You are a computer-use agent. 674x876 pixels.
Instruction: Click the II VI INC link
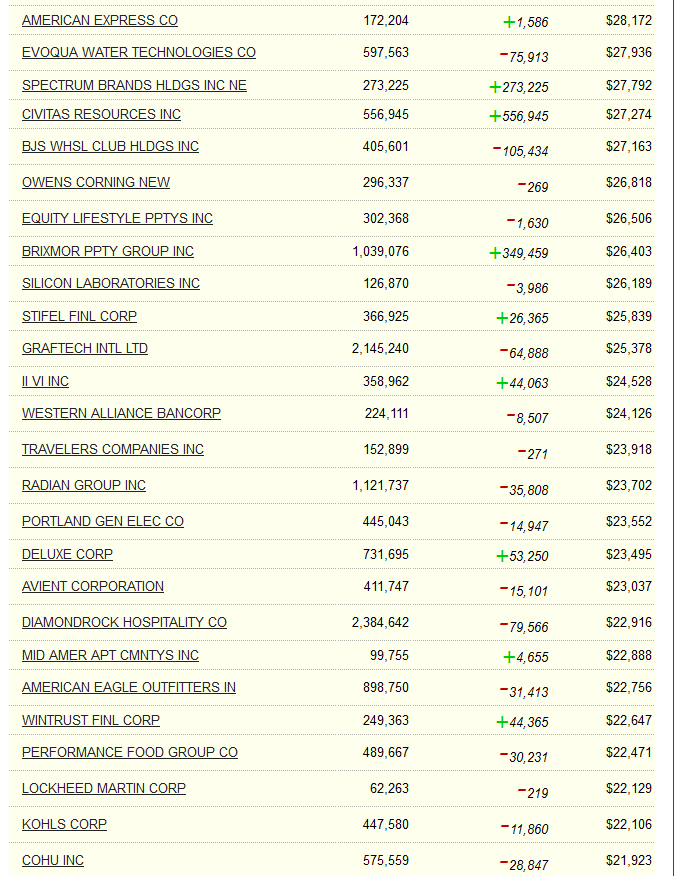coord(45,382)
